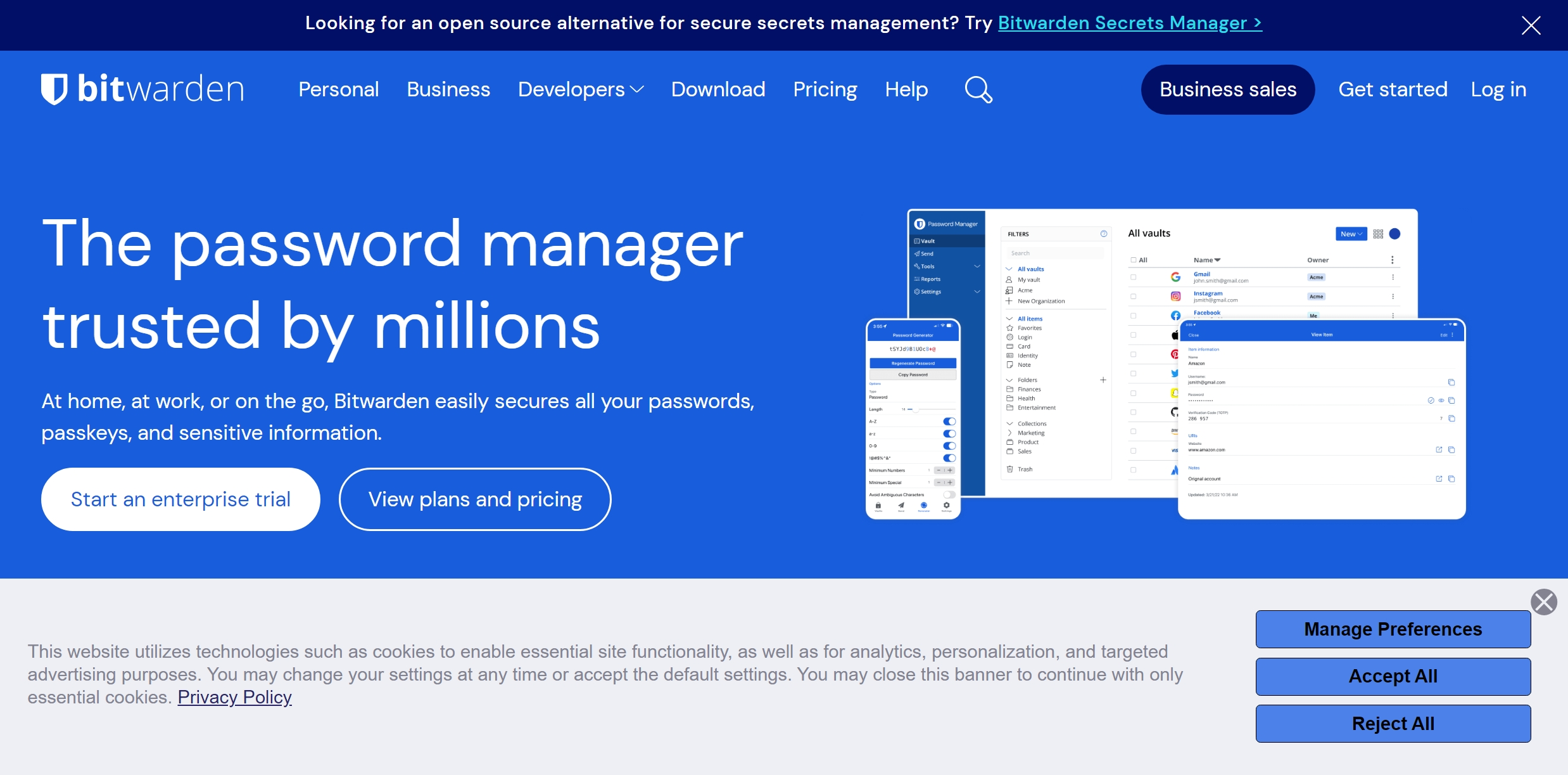Click the 'At home, at work, or on the go' paragraph
This screenshot has width=1568, height=775.
click(x=398, y=417)
